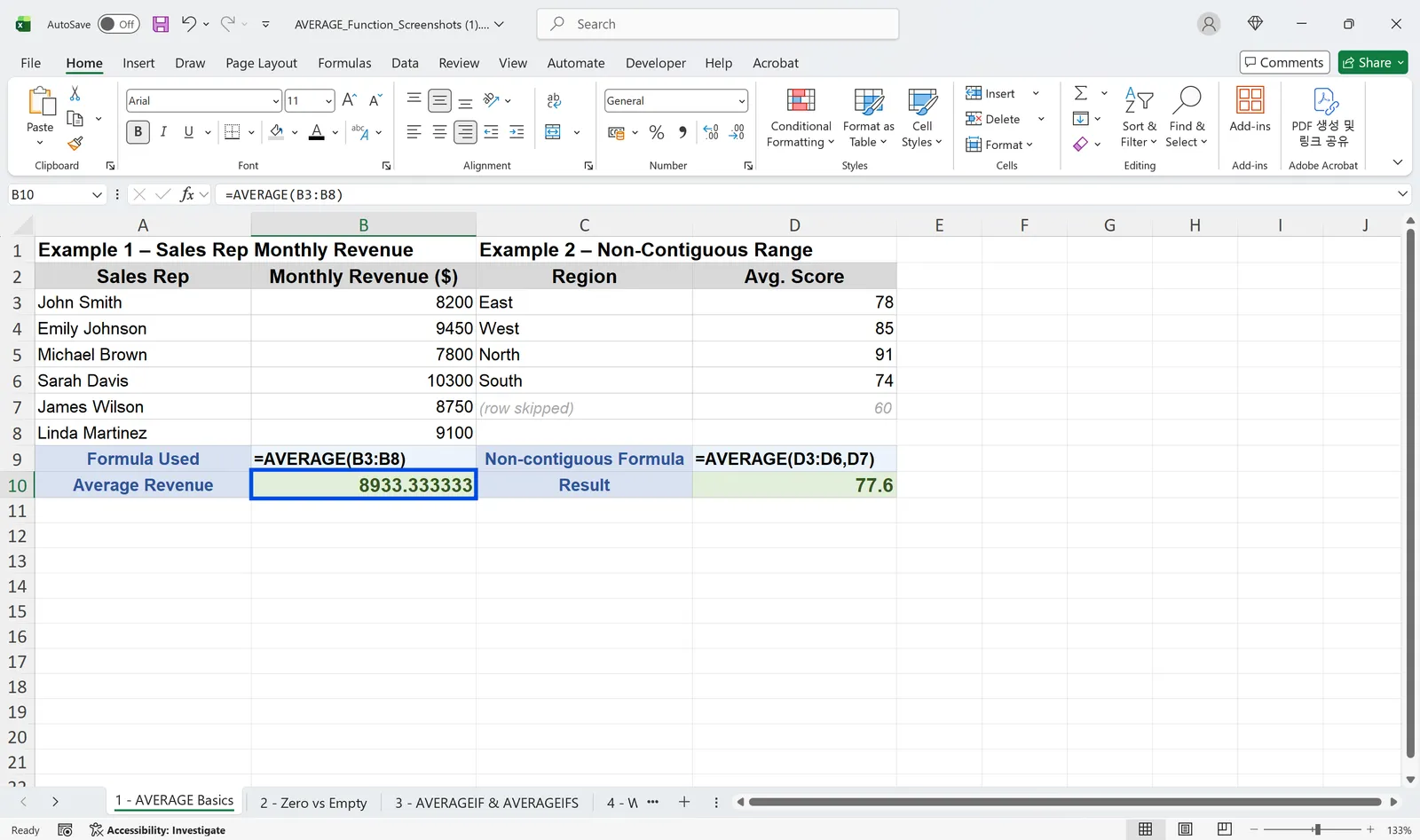Click Decrease Decimal icon
This screenshot has height=840, width=1420.
(737, 132)
